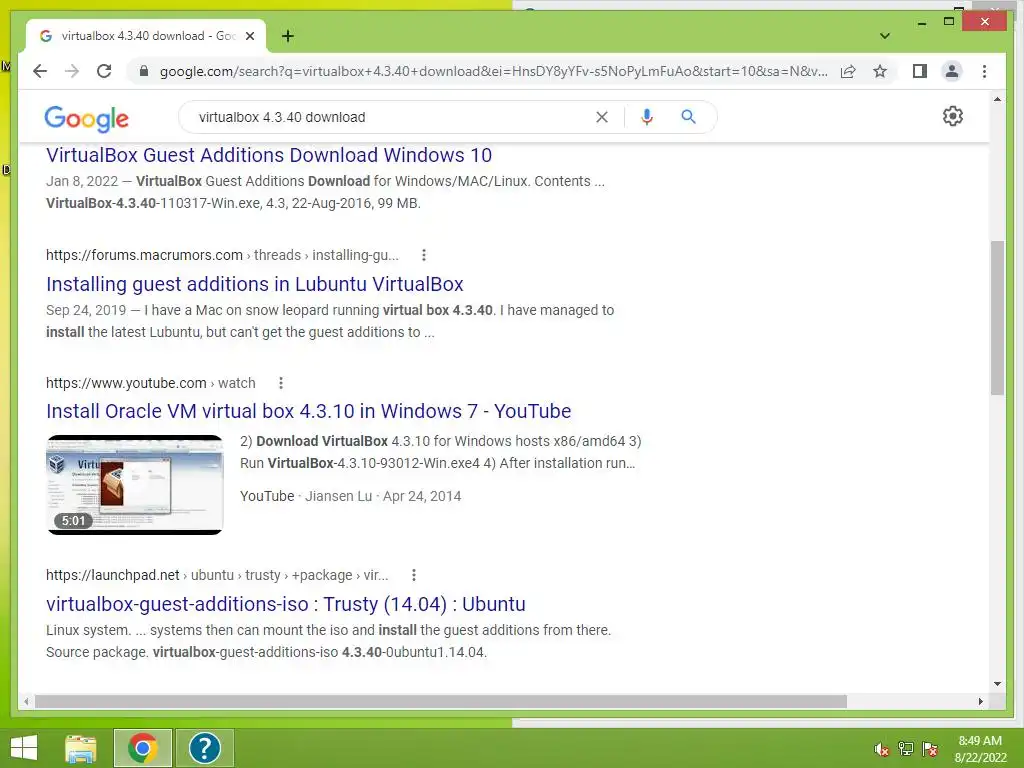1024x768 pixels.
Task: Open Chrome's three-dot main menu
Action: point(984,71)
